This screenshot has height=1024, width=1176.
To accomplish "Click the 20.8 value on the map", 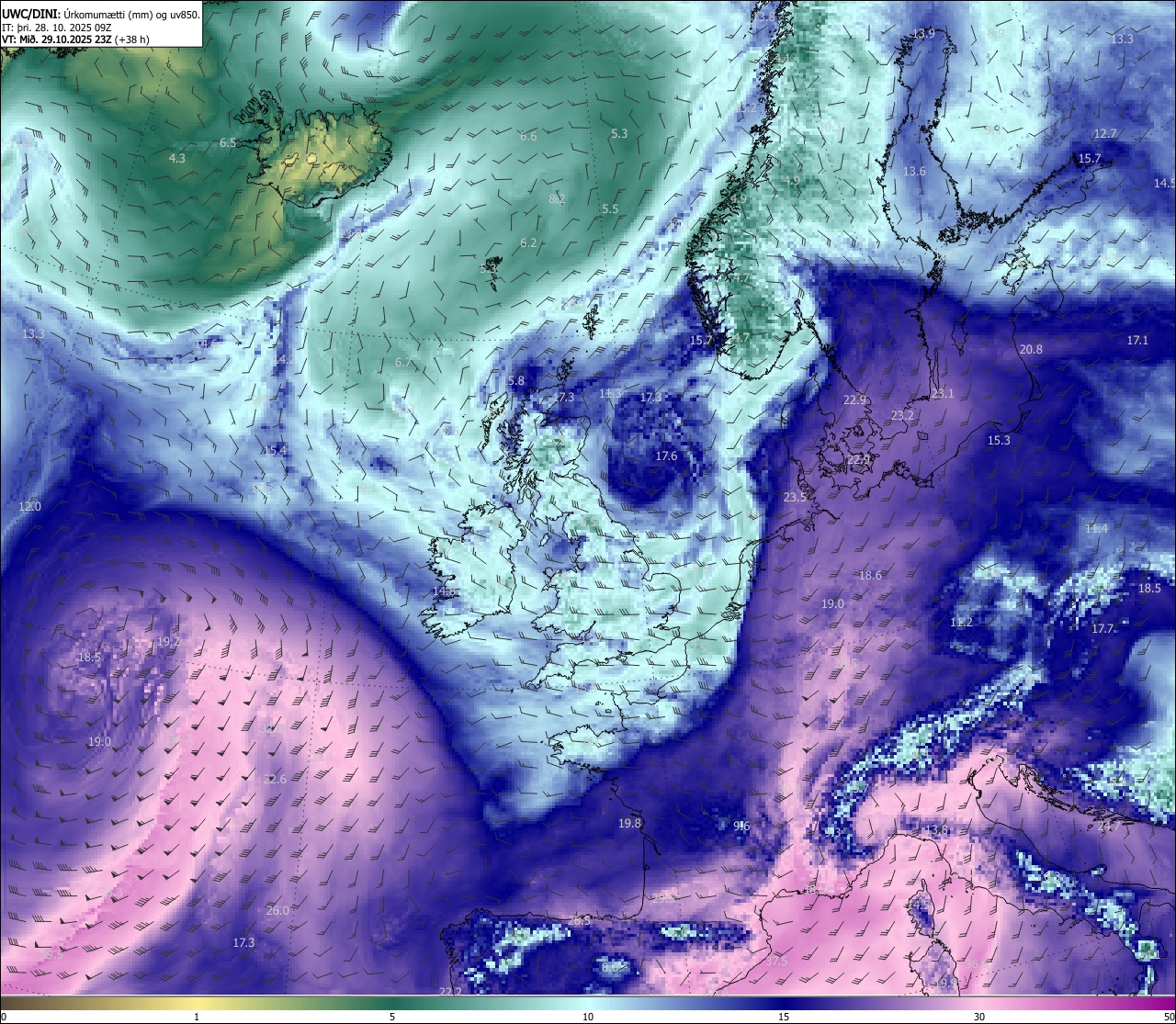I will coord(1032,349).
